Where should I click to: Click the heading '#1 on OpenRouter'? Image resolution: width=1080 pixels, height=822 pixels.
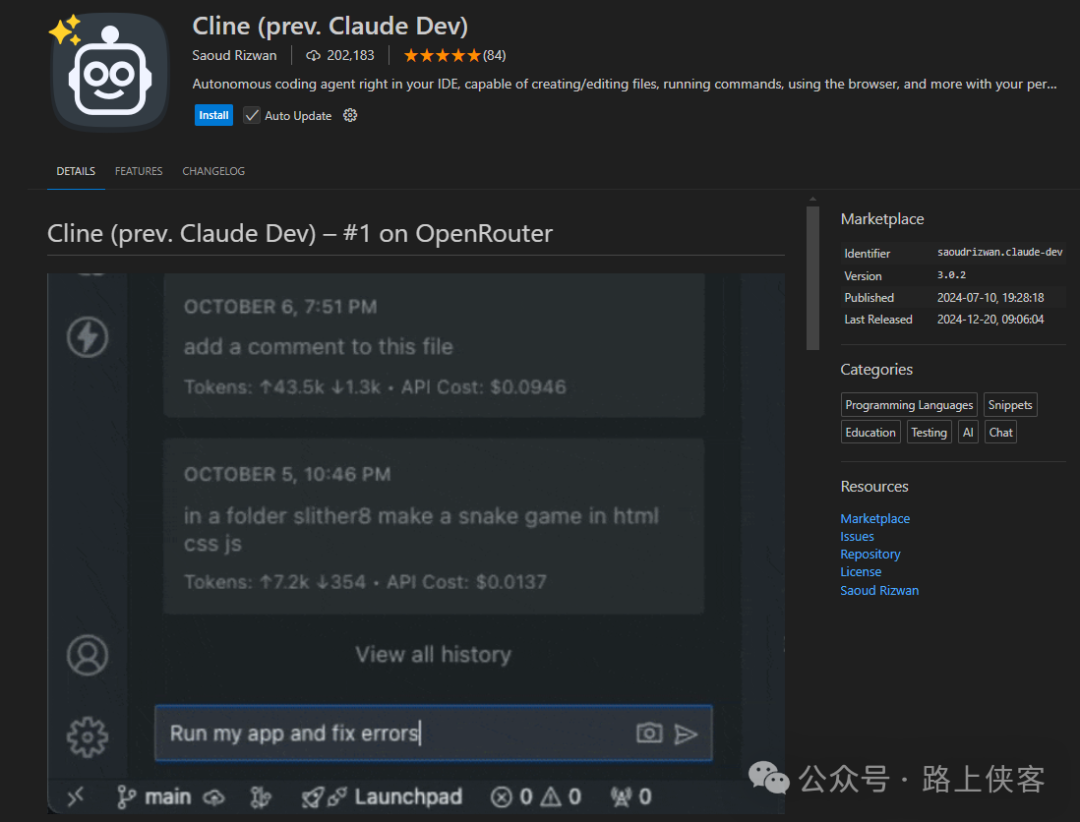[448, 234]
